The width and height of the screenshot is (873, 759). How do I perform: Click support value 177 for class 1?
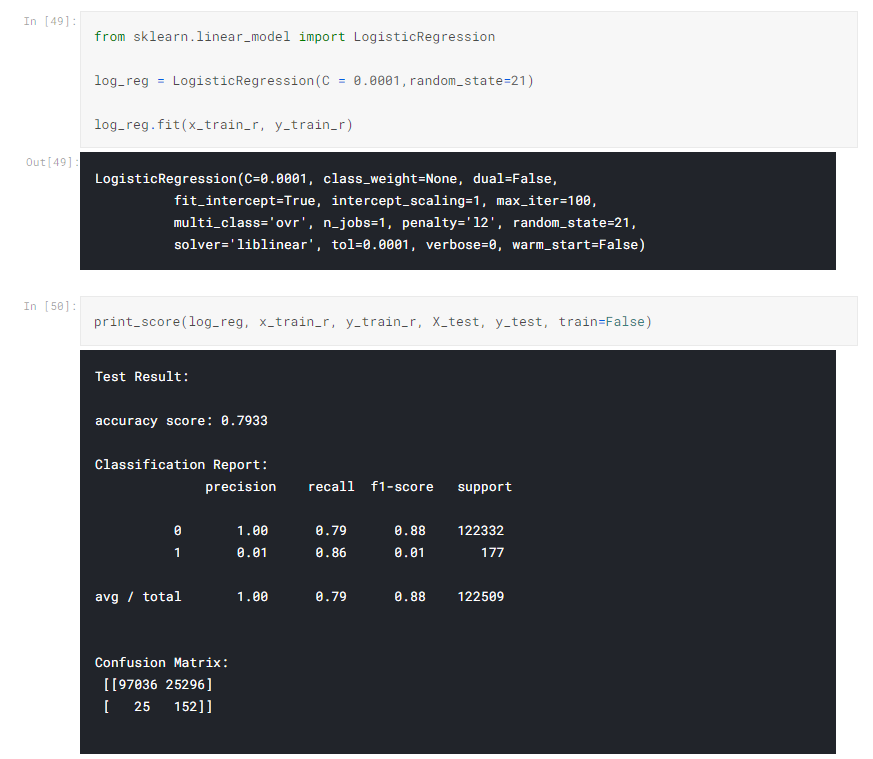coord(492,553)
